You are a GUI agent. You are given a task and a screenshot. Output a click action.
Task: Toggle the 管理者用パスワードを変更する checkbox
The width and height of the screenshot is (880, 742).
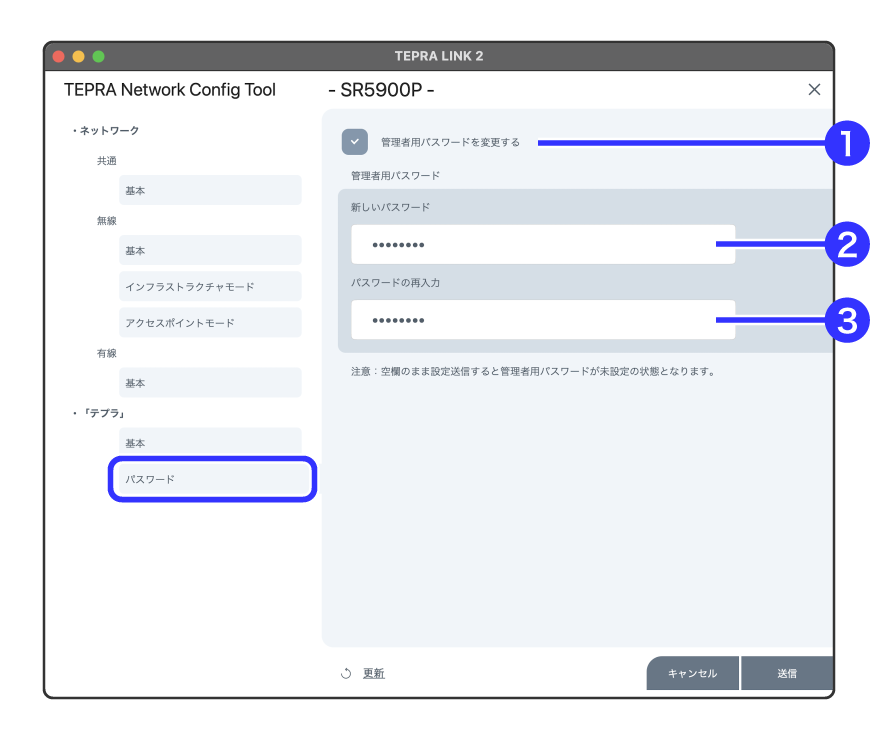click(355, 142)
